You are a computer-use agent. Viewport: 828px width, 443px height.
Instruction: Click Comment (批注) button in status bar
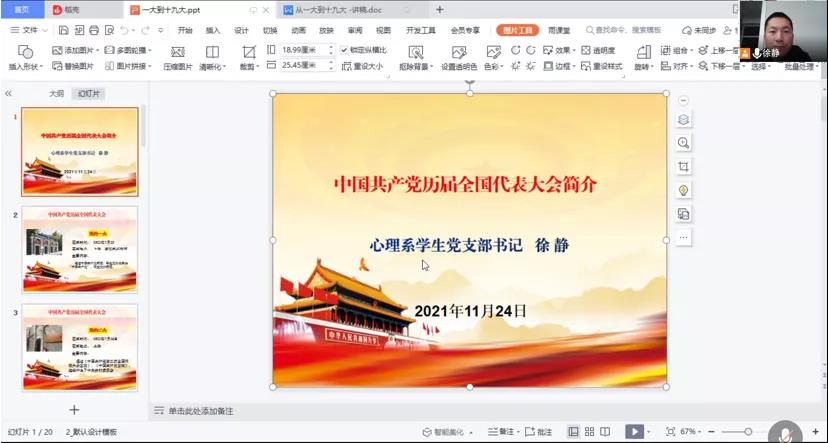pyautogui.click(x=539, y=432)
